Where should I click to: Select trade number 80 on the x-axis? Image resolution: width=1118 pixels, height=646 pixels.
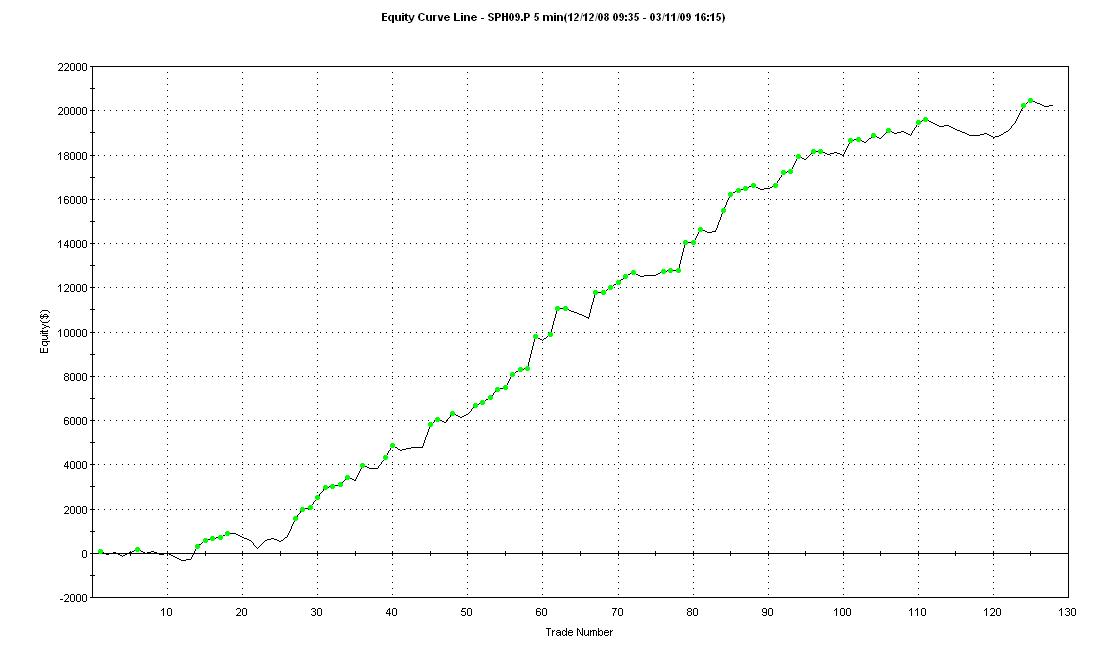tap(692, 612)
